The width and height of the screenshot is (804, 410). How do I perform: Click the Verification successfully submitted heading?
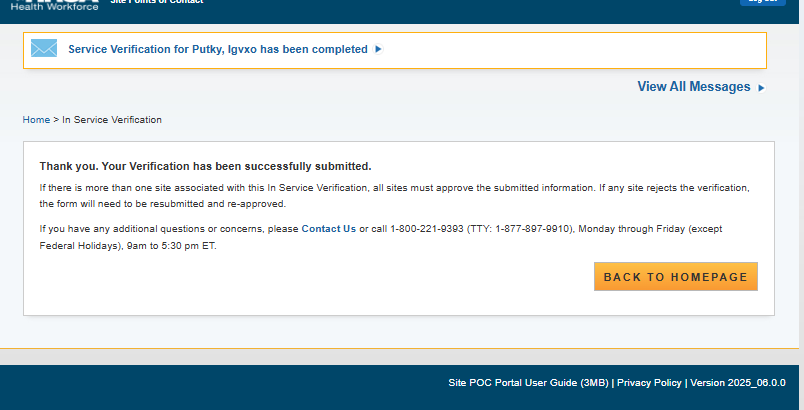coord(205,166)
